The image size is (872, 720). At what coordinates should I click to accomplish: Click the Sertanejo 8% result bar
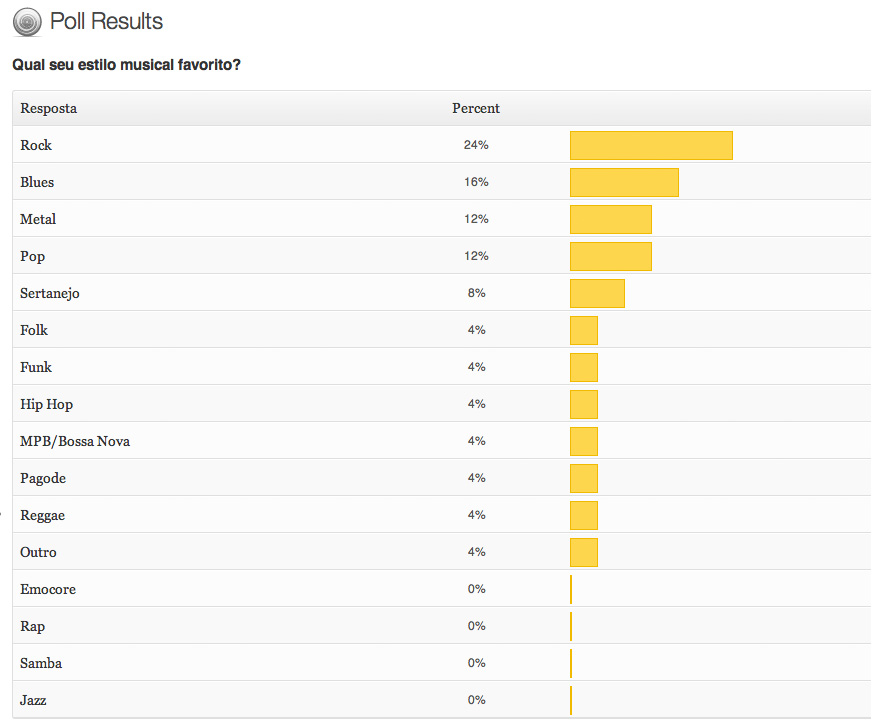click(597, 293)
